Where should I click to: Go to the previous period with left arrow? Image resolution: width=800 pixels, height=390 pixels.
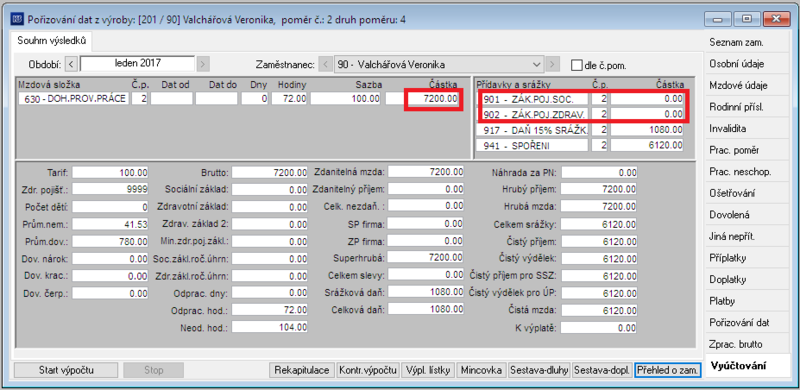pos(72,64)
